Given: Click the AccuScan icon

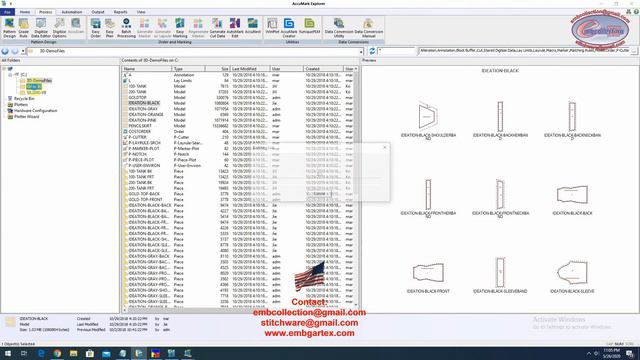Looking at the screenshot, I should 76,26.
